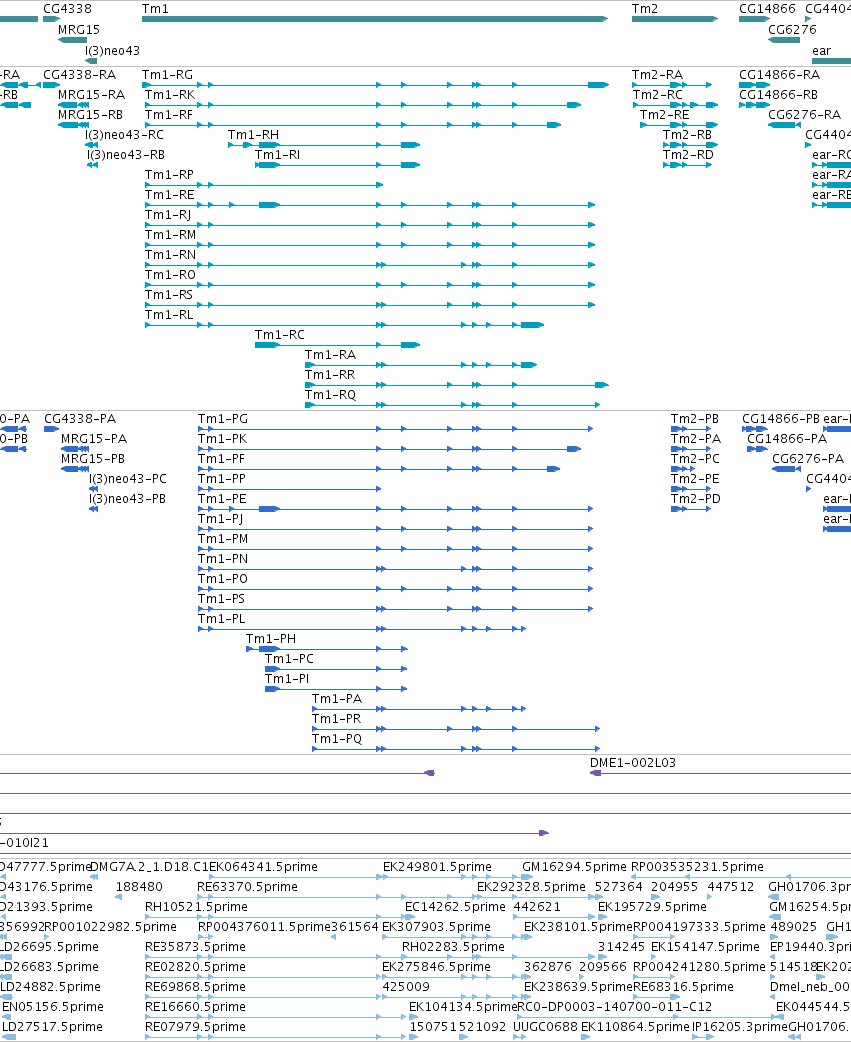Image resolution: width=851 pixels, height=1042 pixels.
Task: Click cDNA GM16294.5prime
Action: (x=574, y=867)
